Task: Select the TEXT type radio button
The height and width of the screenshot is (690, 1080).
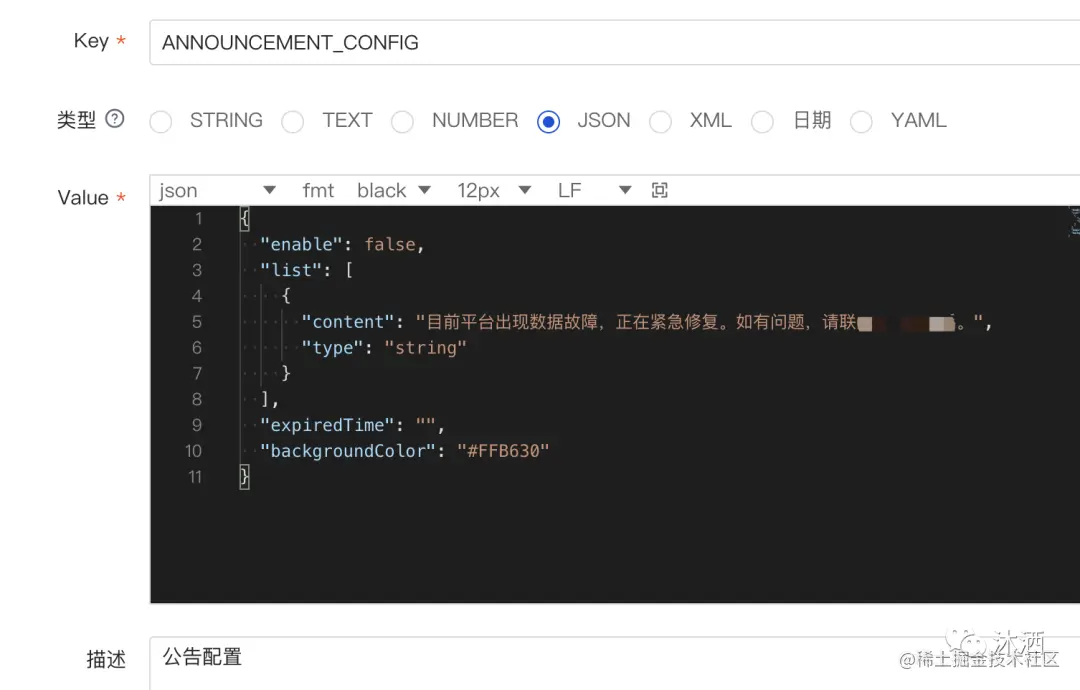Action: (x=293, y=122)
